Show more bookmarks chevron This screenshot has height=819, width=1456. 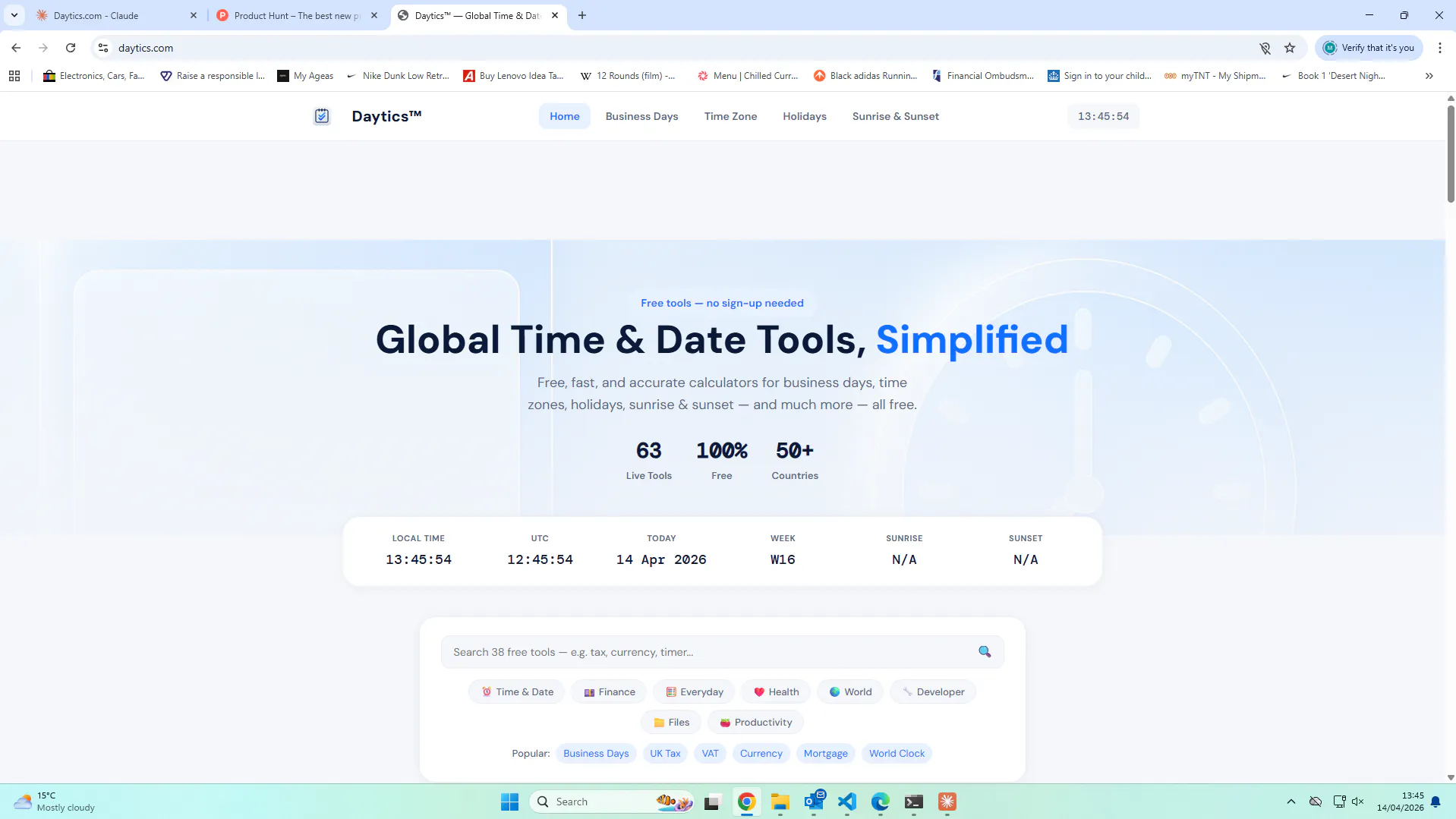point(1429,76)
